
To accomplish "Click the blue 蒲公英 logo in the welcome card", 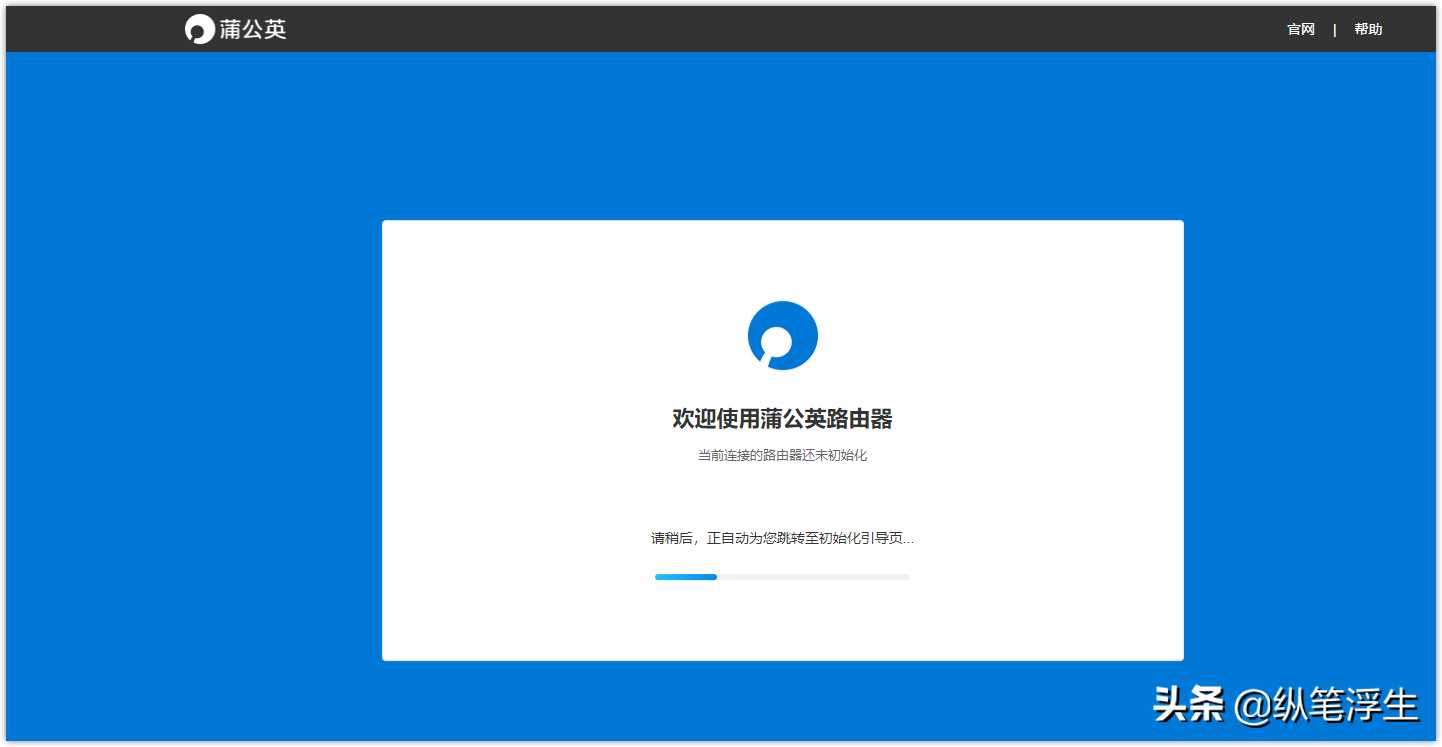I will 782,336.
